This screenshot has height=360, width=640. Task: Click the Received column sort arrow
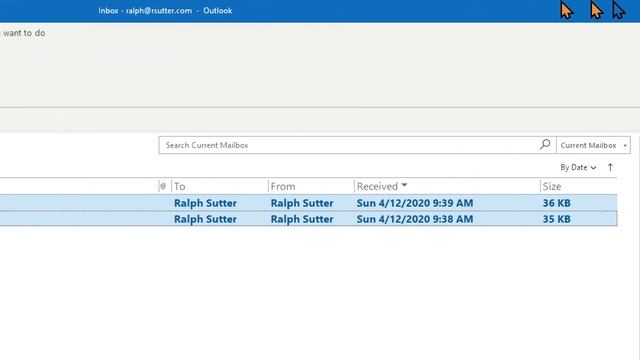(x=404, y=185)
